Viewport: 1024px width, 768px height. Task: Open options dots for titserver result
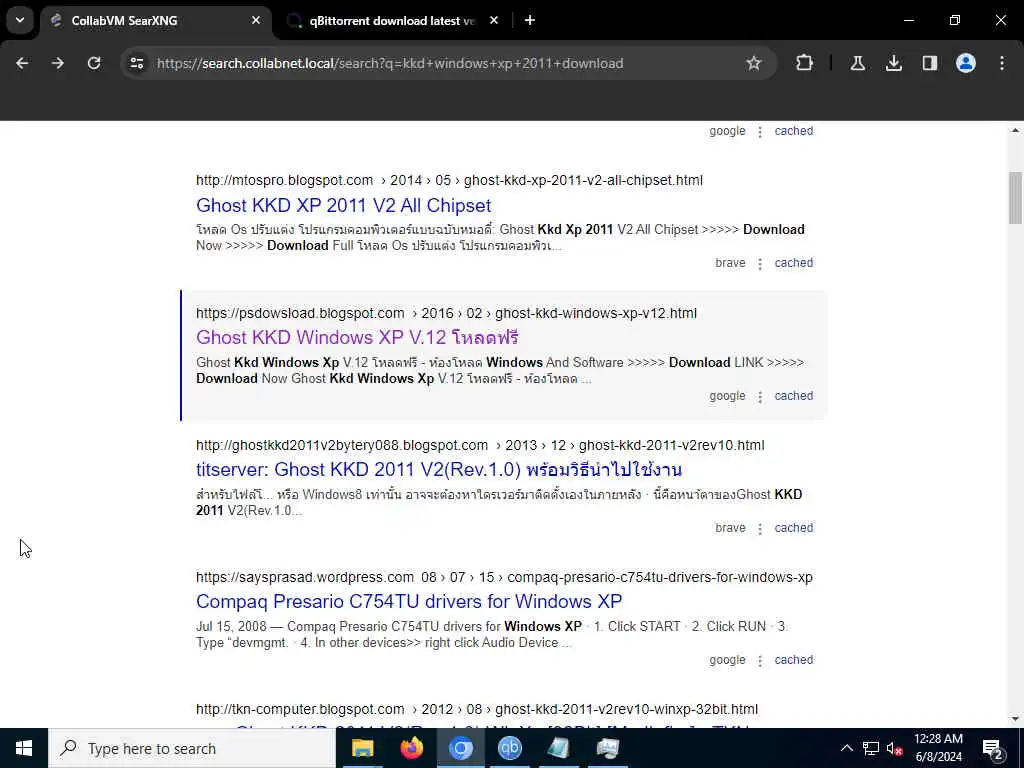tap(760, 529)
